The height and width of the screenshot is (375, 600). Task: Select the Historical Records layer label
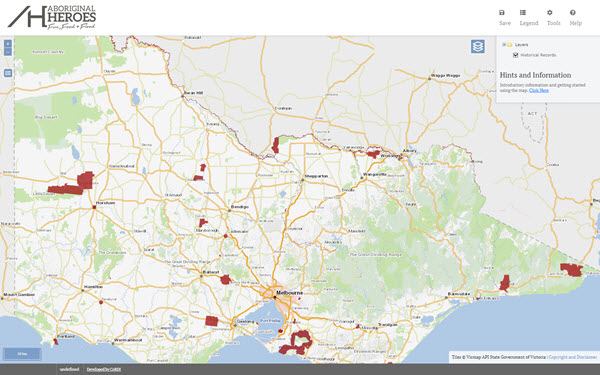pos(538,55)
